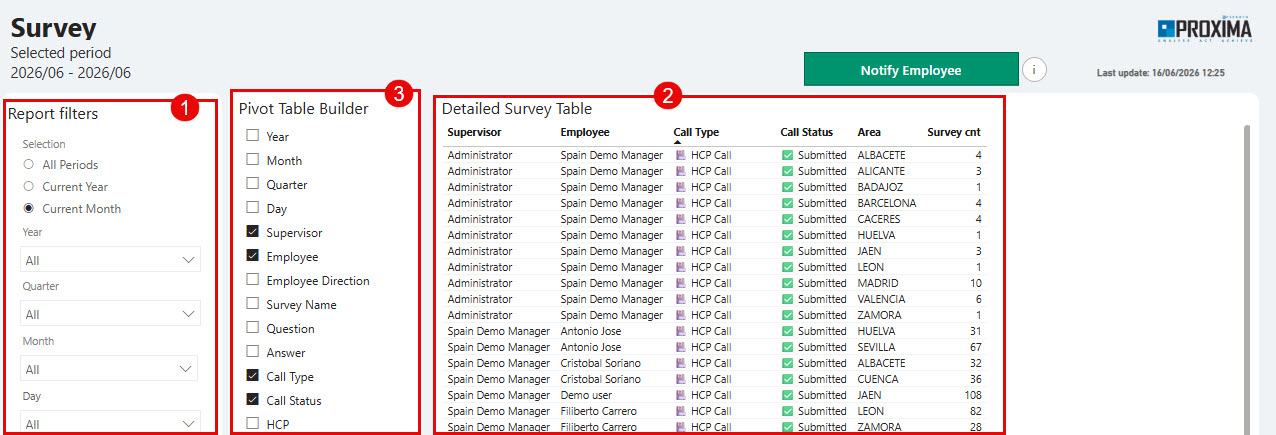Click the info icon next to Notify Employee
The image size is (1276, 435).
(1035, 70)
